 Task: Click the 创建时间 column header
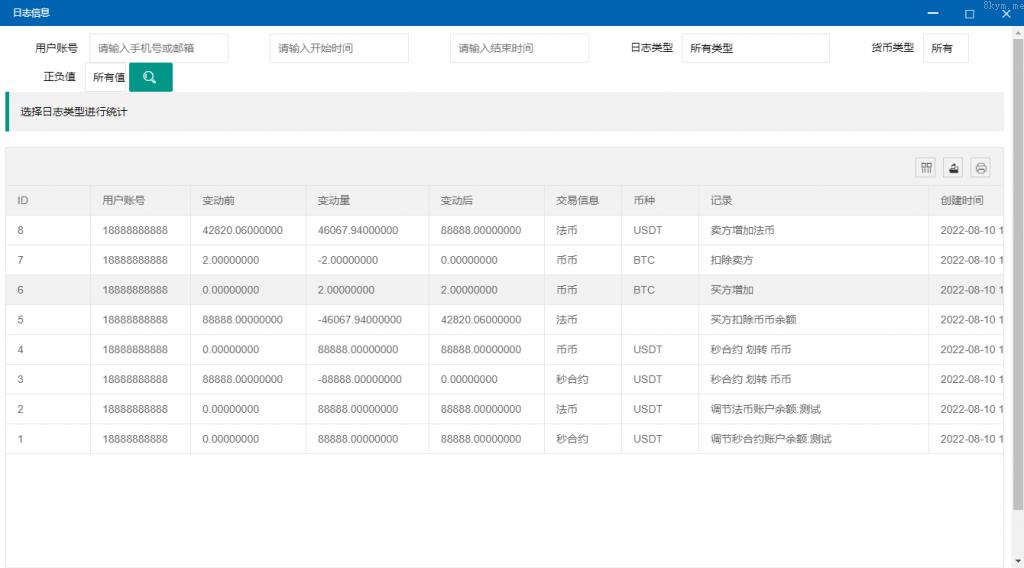(x=961, y=200)
